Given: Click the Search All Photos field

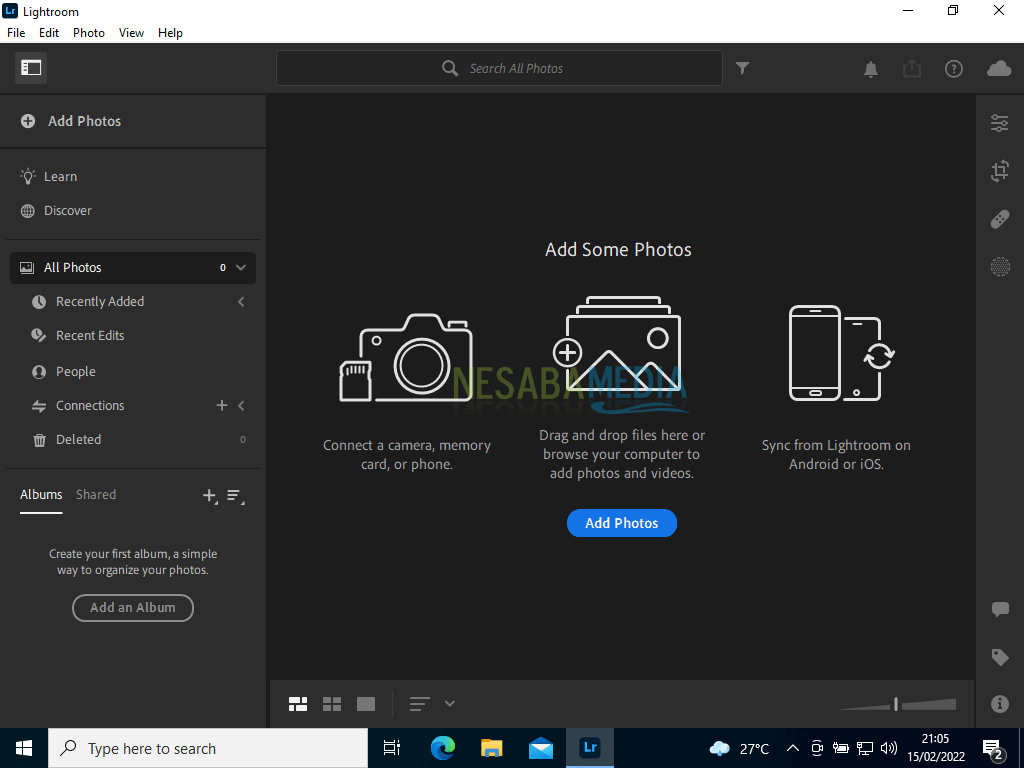Looking at the screenshot, I should tap(516, 68).
